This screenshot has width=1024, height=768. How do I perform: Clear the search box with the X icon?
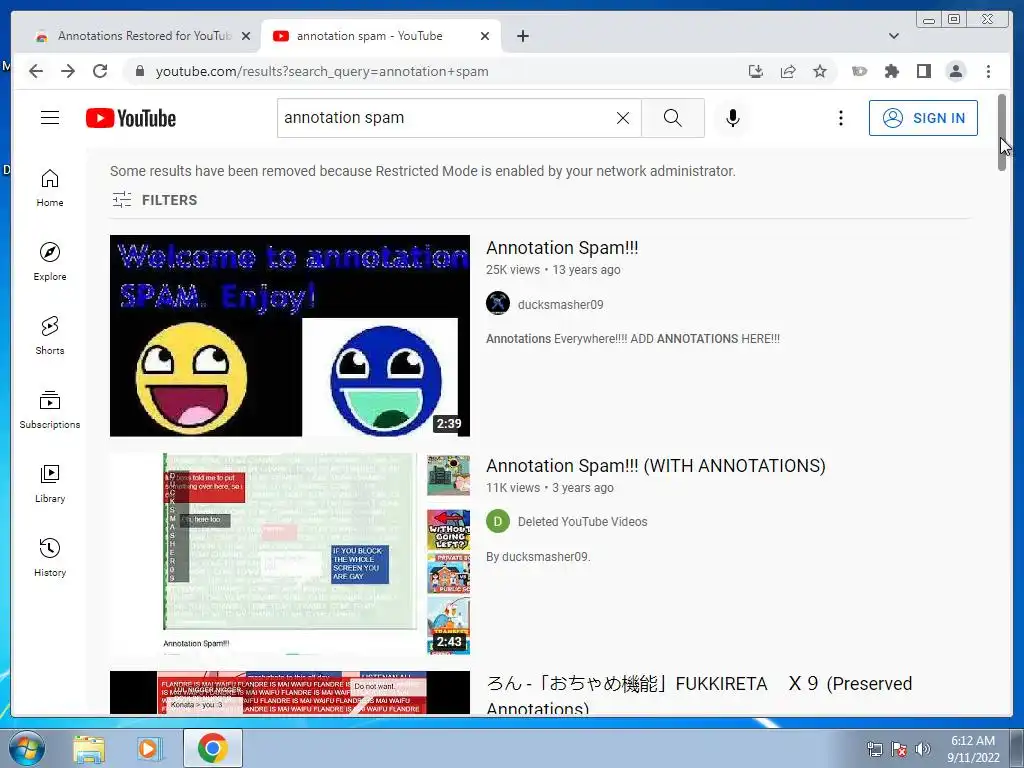click(623, 118)
